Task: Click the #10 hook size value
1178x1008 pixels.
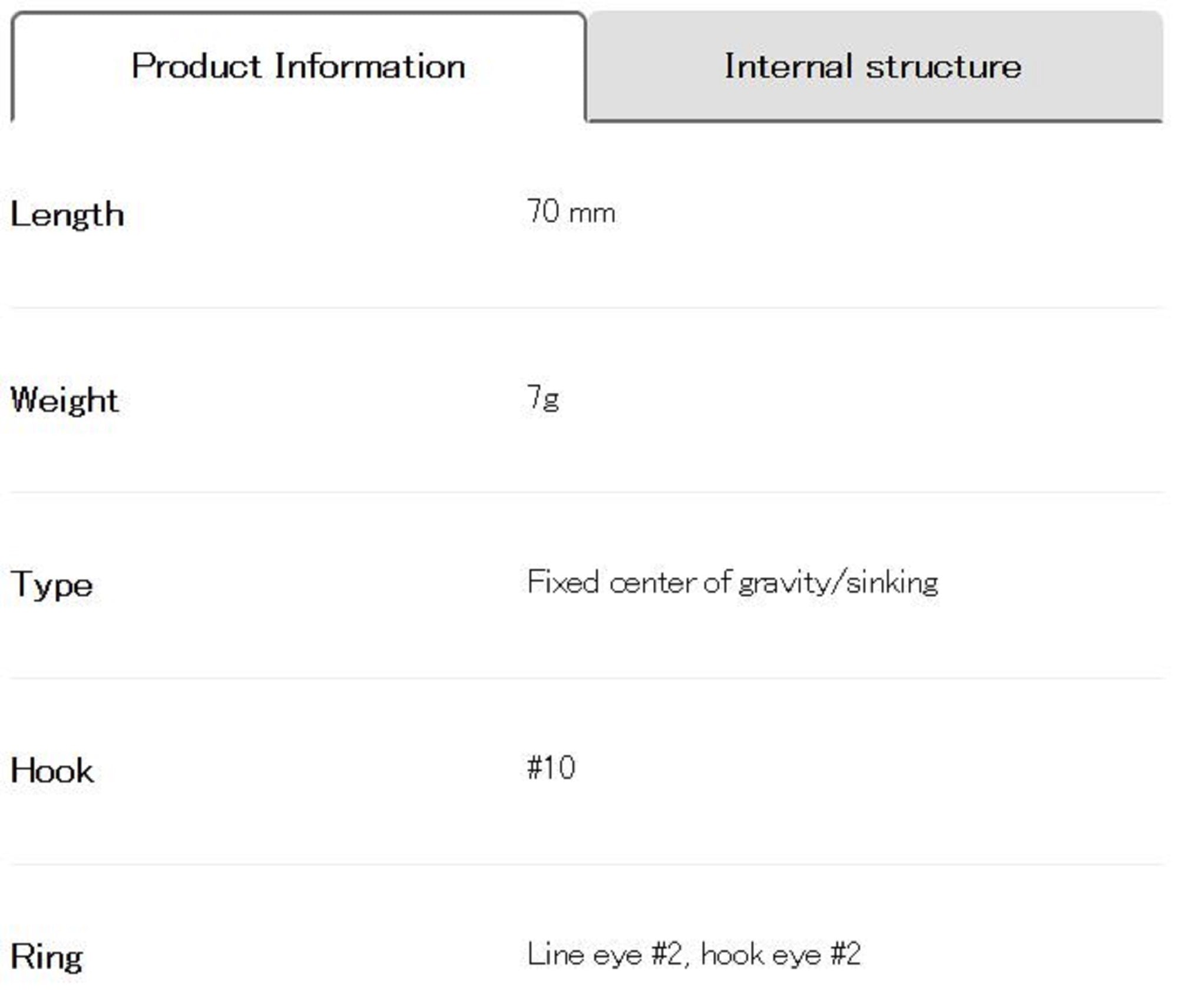Action: 551,768
